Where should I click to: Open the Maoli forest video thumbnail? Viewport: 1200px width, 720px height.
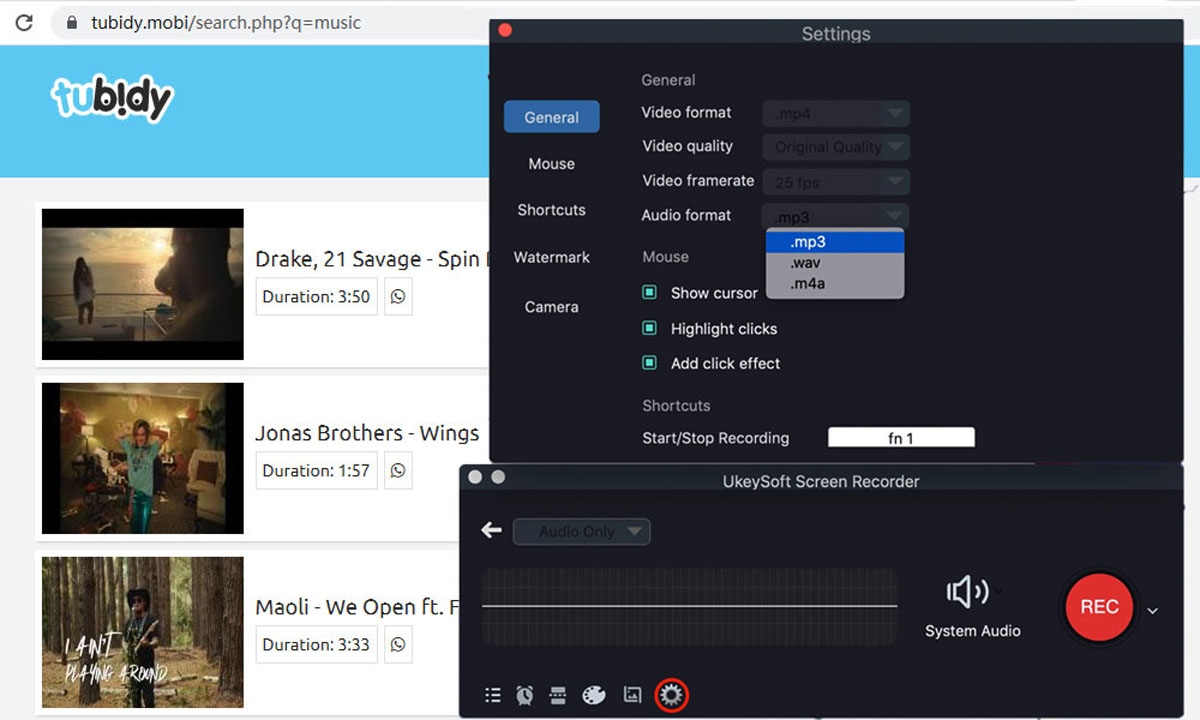point(143,632)
